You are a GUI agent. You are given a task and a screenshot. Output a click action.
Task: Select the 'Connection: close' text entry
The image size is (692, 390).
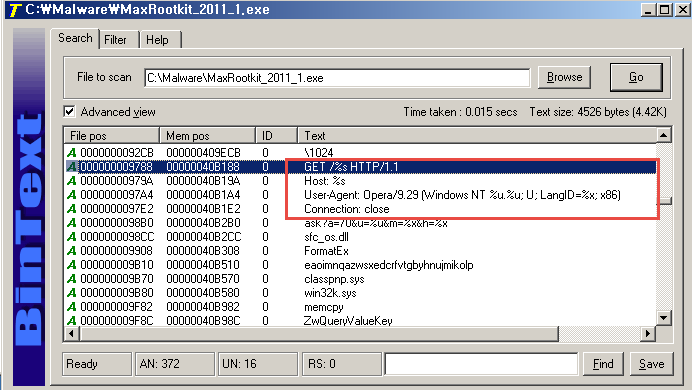click(x=346, y=209)
